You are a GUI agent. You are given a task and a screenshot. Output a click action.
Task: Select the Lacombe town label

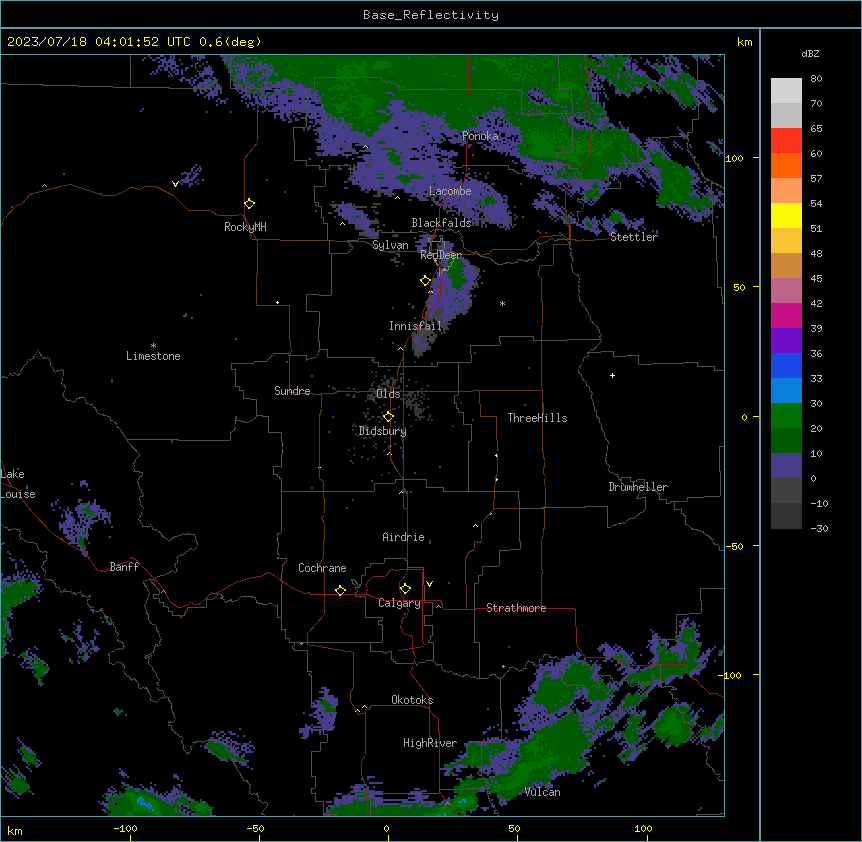click(450, 191)
